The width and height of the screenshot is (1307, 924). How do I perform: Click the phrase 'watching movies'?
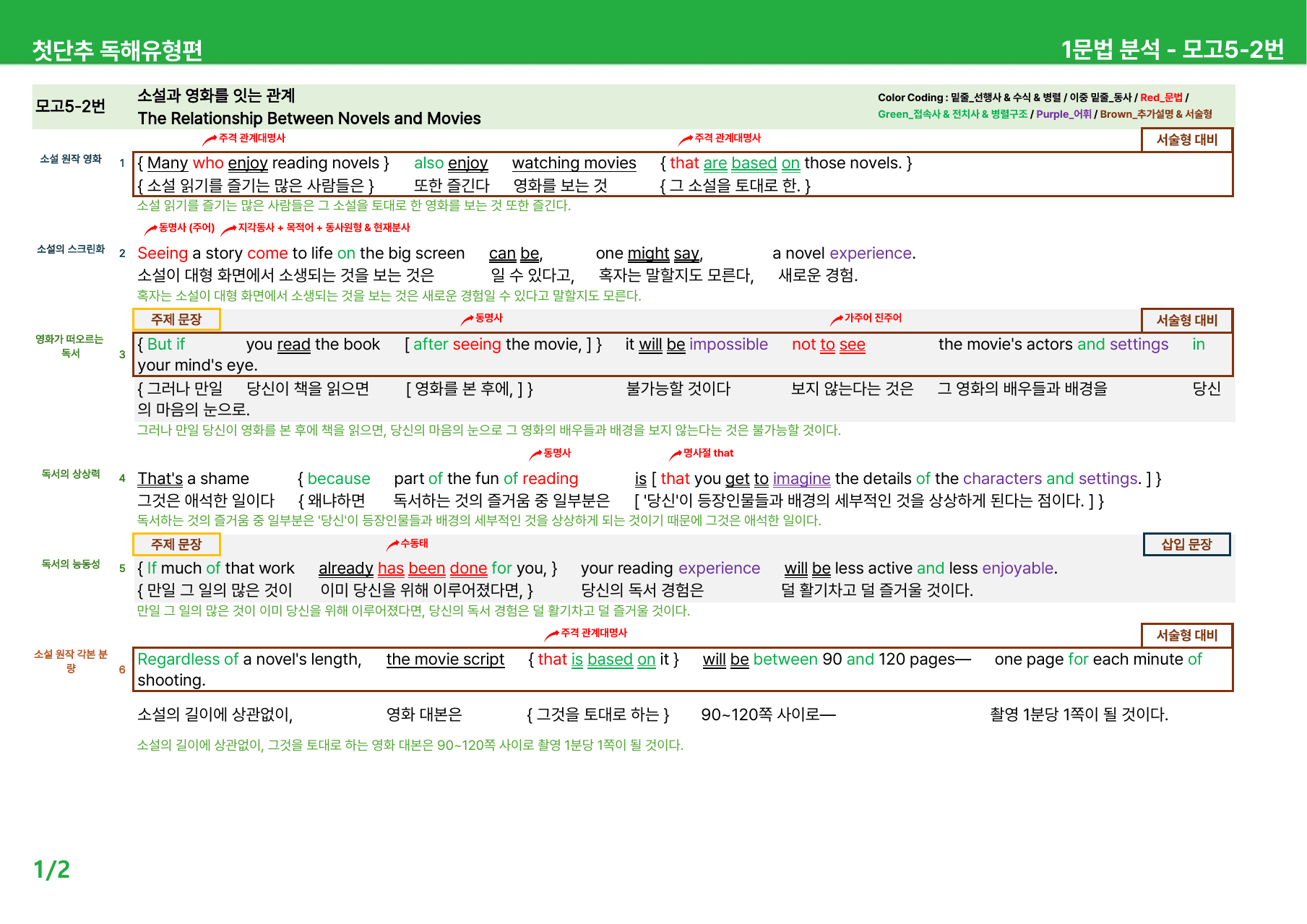click(574, 163)
